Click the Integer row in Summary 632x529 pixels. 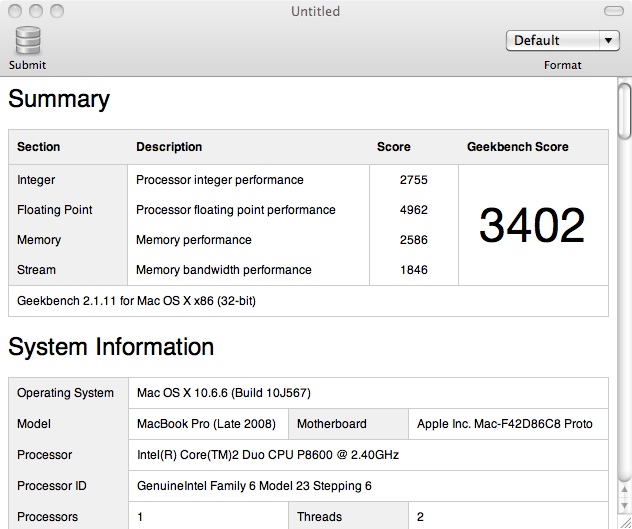(x=37, y=180)
